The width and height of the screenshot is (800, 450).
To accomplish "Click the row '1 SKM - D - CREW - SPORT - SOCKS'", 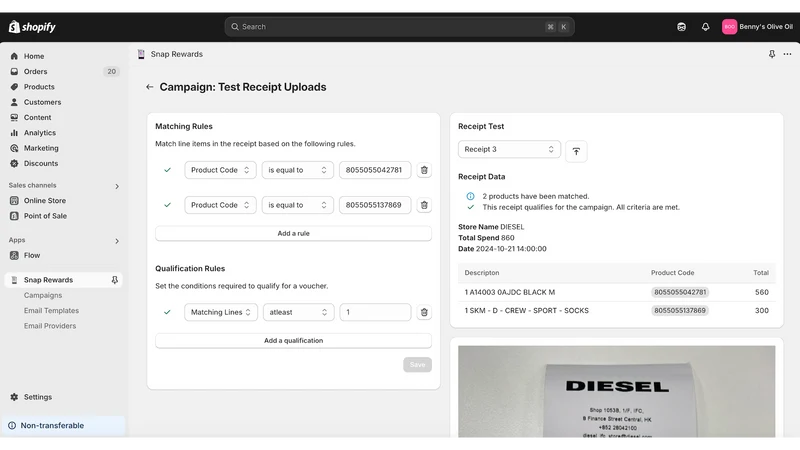I will coord(617,311).
